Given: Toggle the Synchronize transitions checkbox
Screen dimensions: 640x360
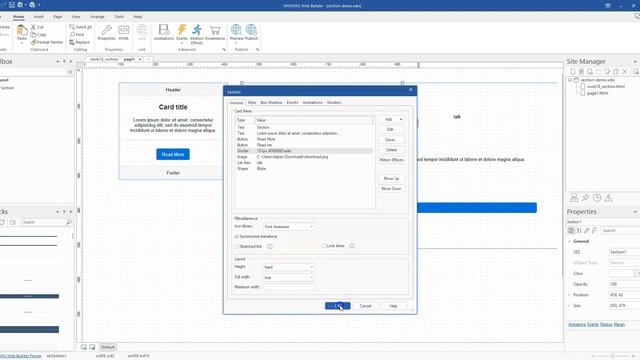Looking at the screenshot, I should 237,237.
